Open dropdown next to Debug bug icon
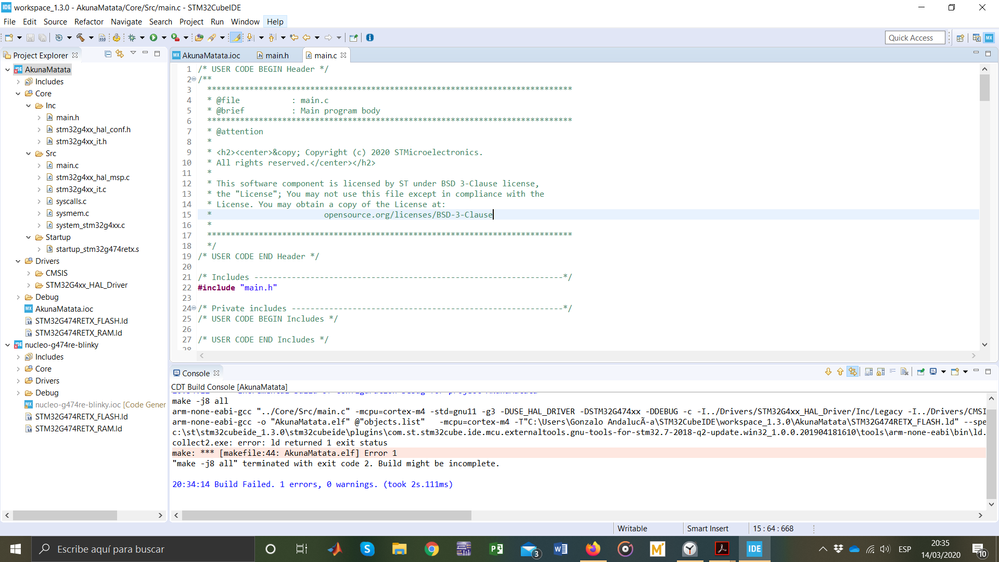This screenshot has height=562, width=999. tap(142, 38)
